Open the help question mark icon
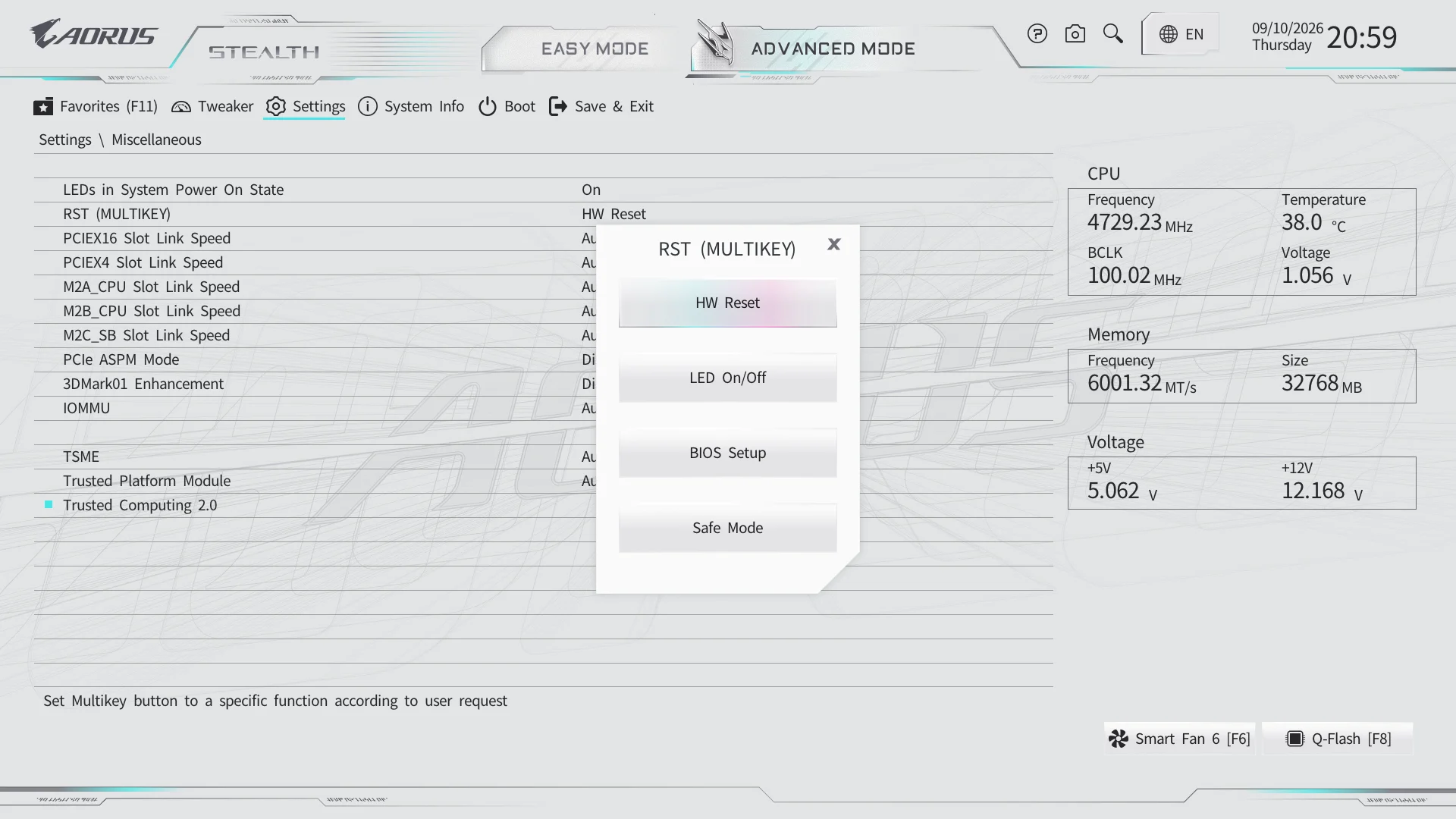The image size is (1456, 819). (x=1037, y=34)
